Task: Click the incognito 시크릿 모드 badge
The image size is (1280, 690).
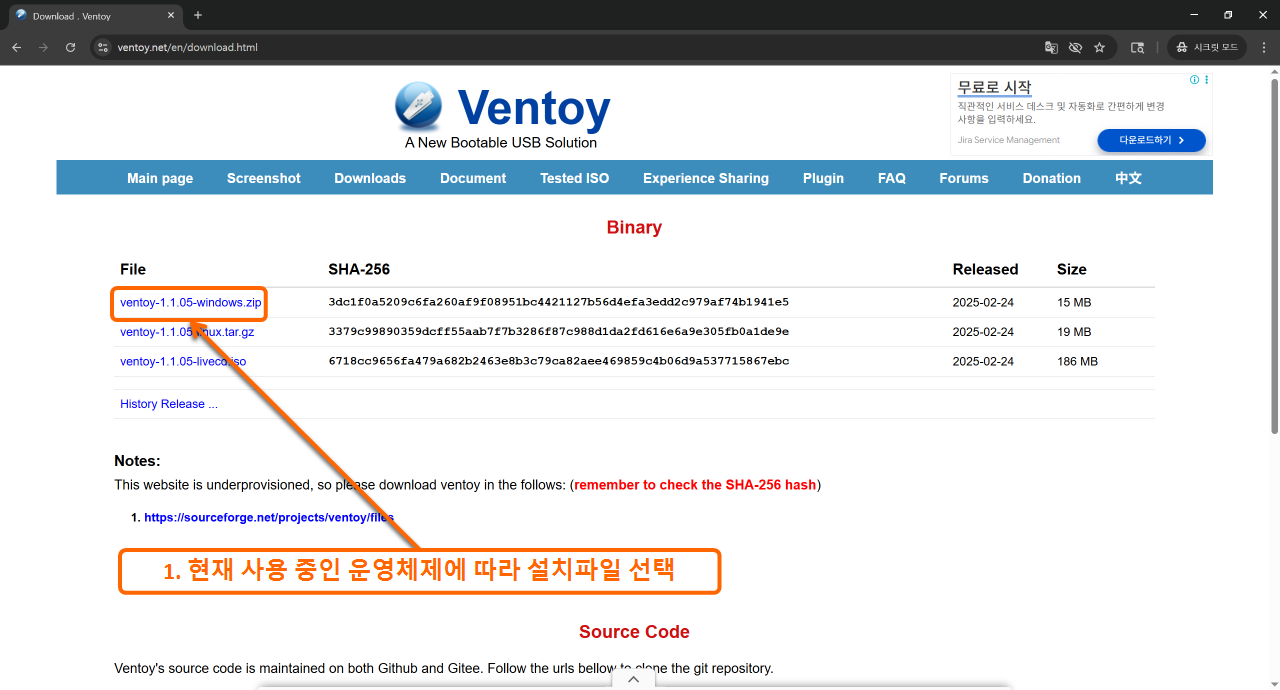Action: pyautogui.click(x=1207, y=46)
